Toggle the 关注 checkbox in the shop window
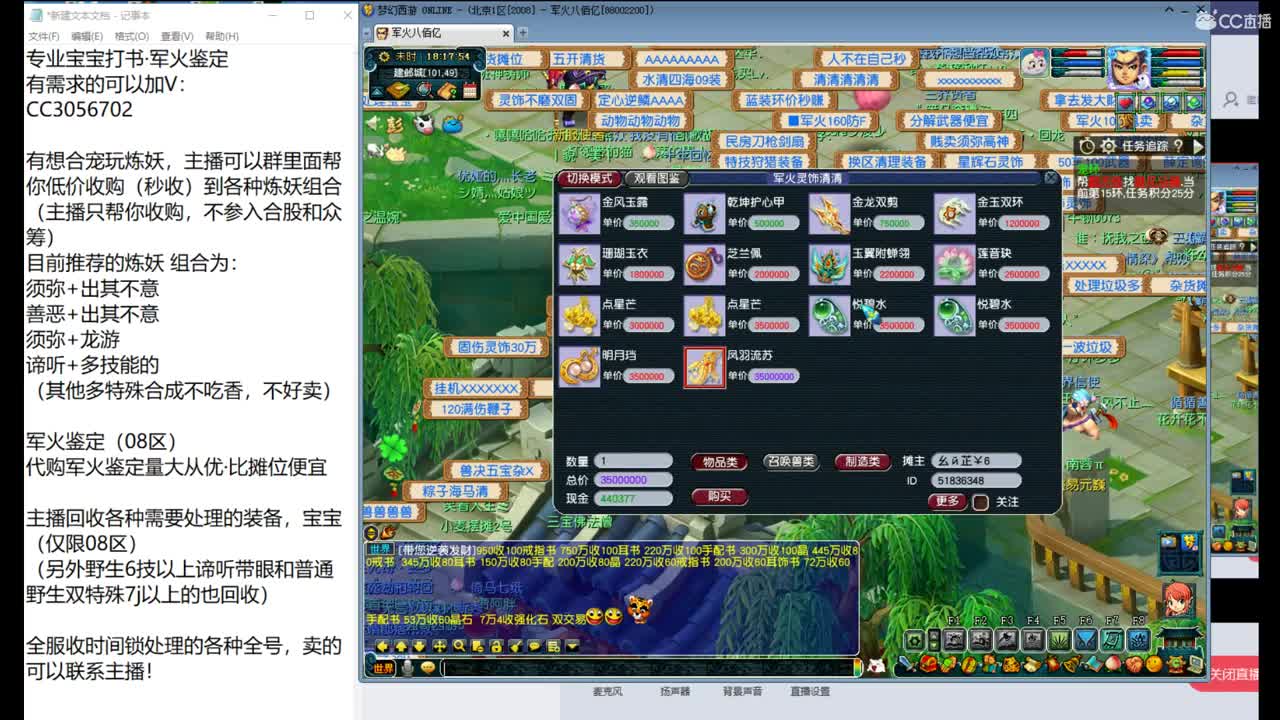Screen dimensions: 1280x720 point(981,503)
